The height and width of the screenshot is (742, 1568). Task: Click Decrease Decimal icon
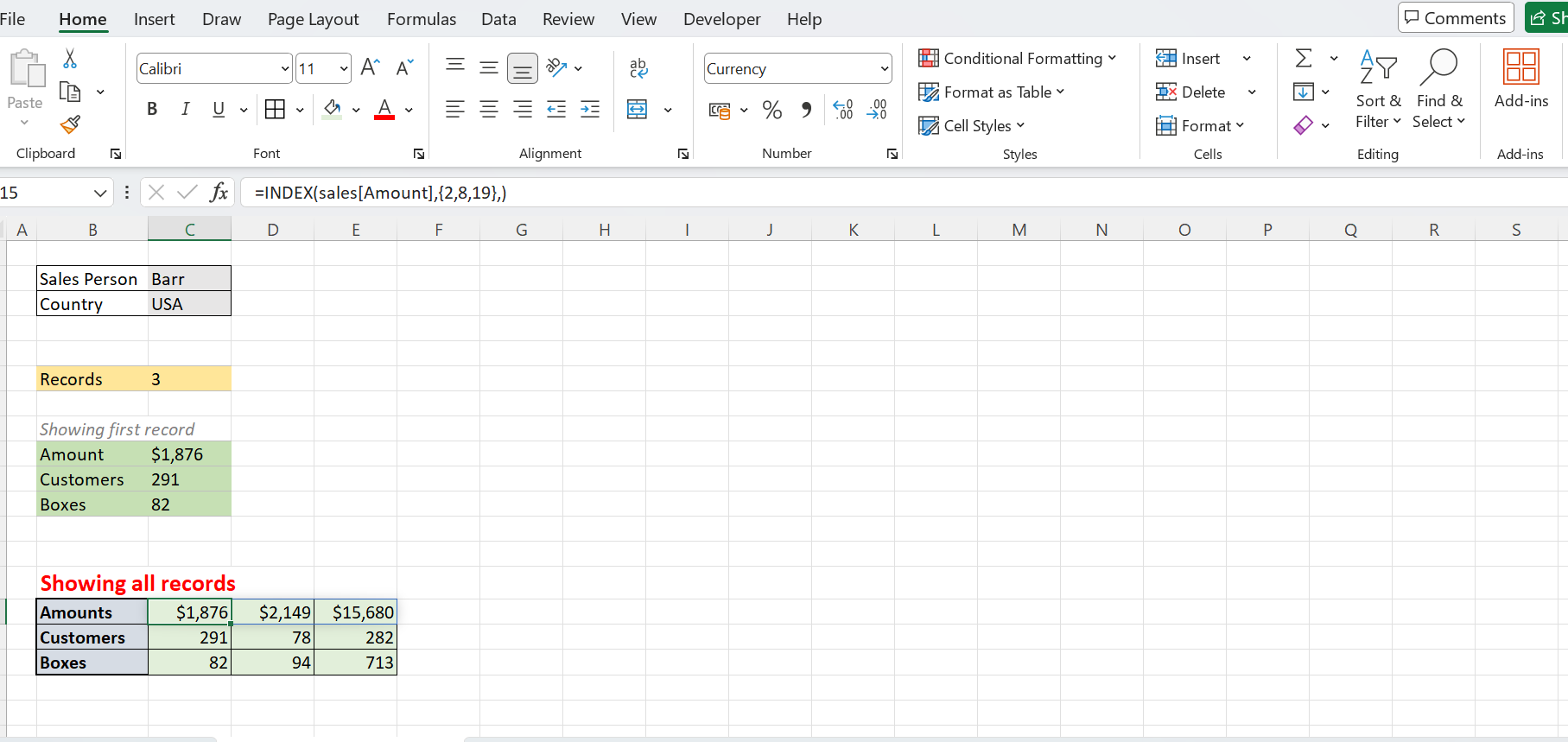point(877,110)
